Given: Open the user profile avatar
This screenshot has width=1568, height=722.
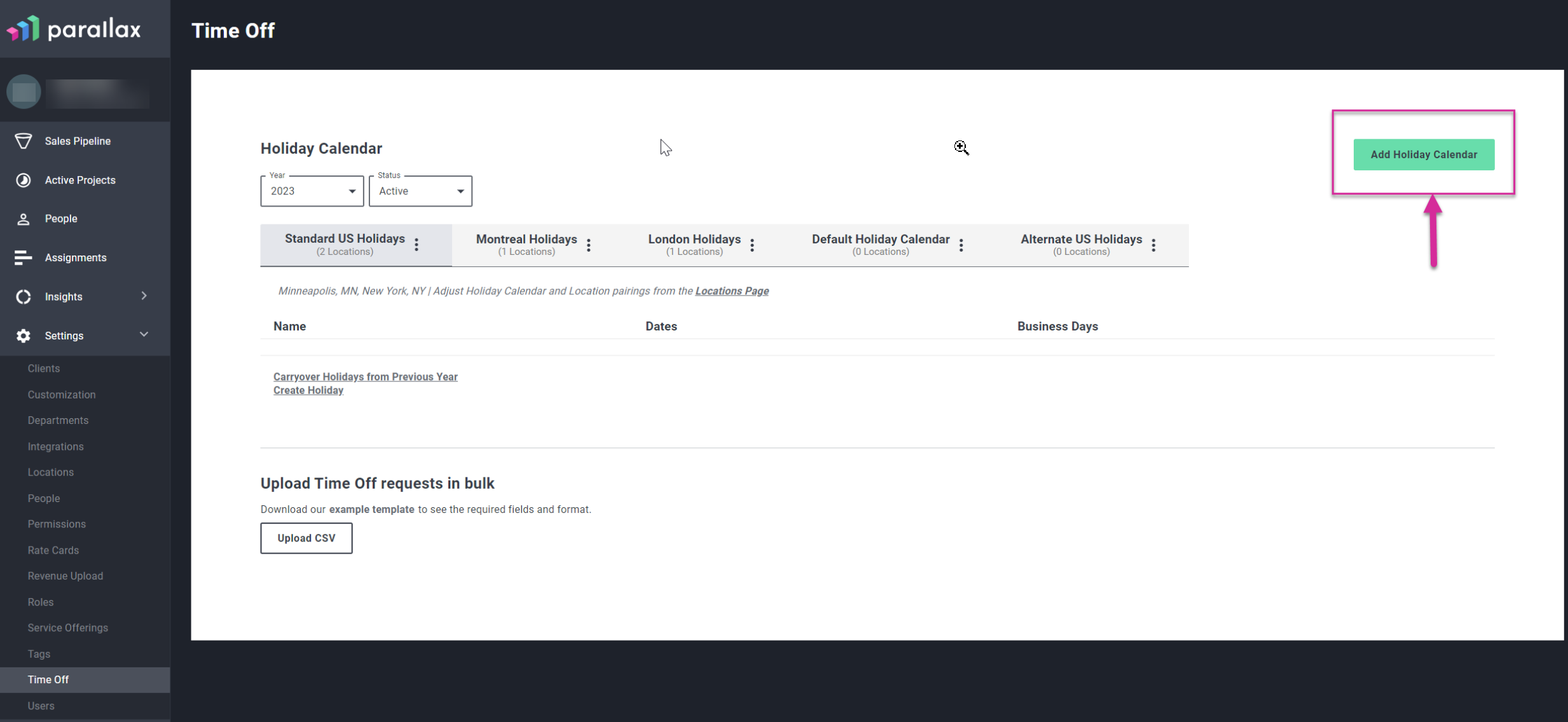Looking at the screenshot, I should (24, 92).
